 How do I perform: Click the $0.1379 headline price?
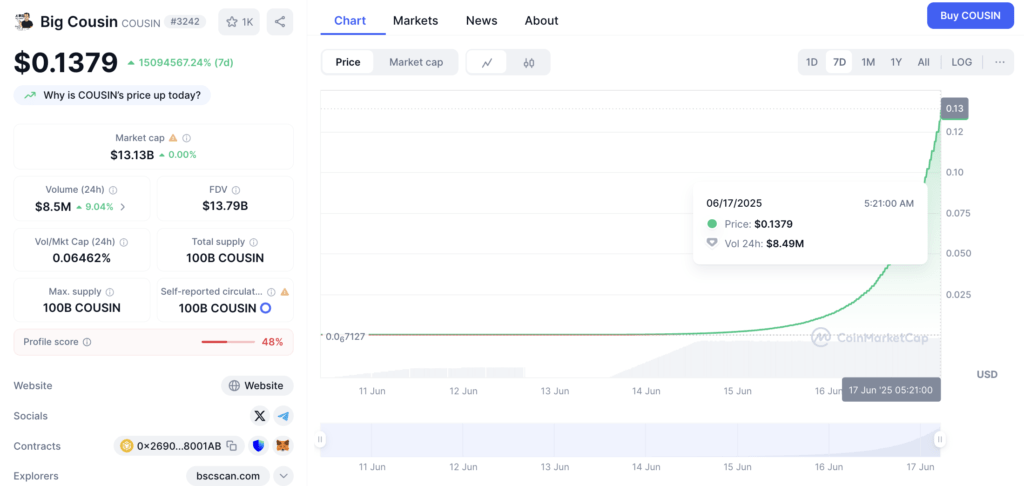click(x=66, y=62)
